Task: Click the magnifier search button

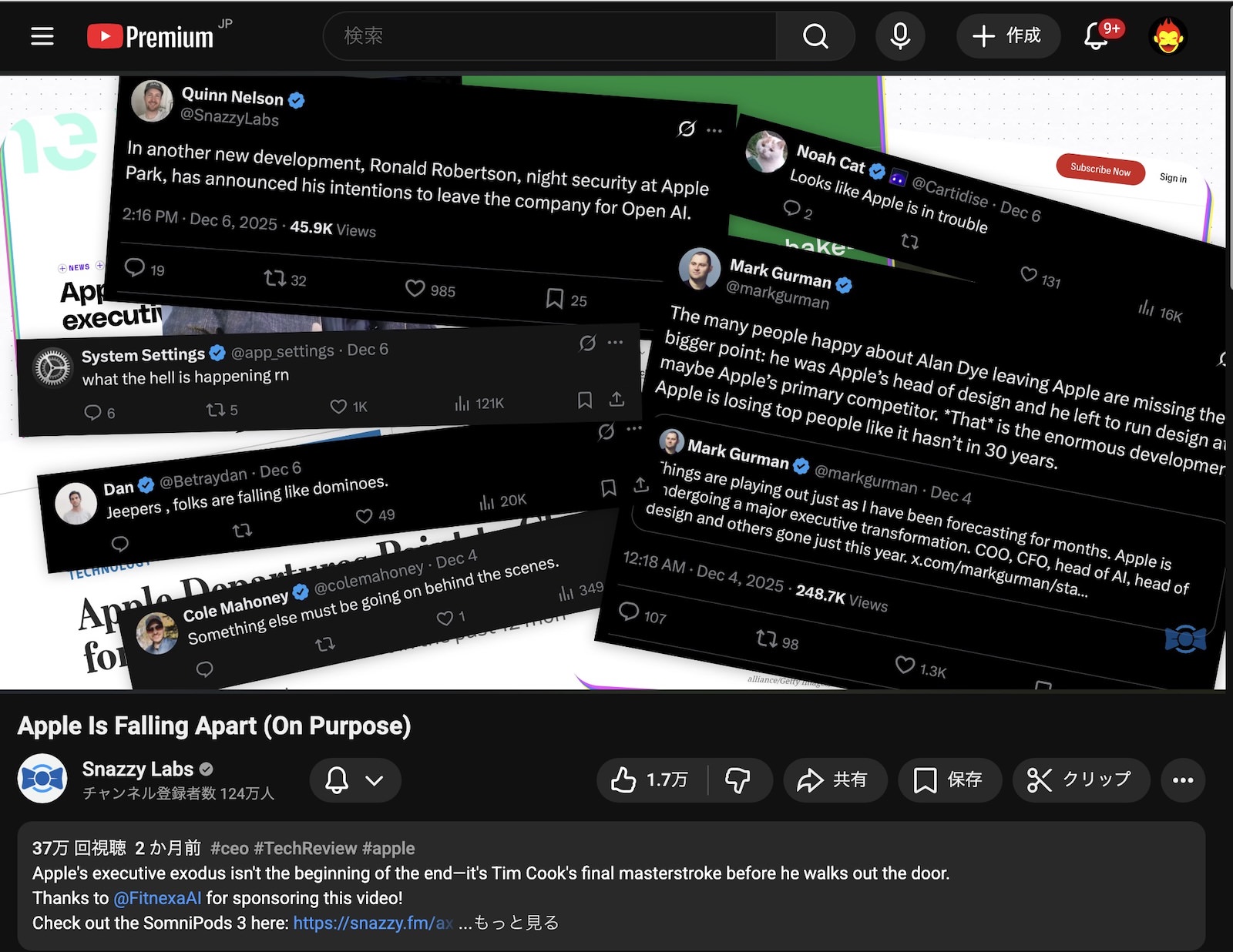Action: pos(815,36)
